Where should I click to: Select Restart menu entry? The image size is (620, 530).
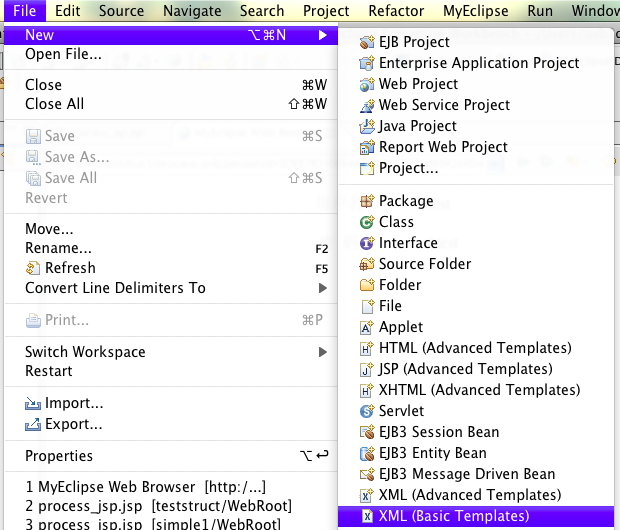coord(171,371)
